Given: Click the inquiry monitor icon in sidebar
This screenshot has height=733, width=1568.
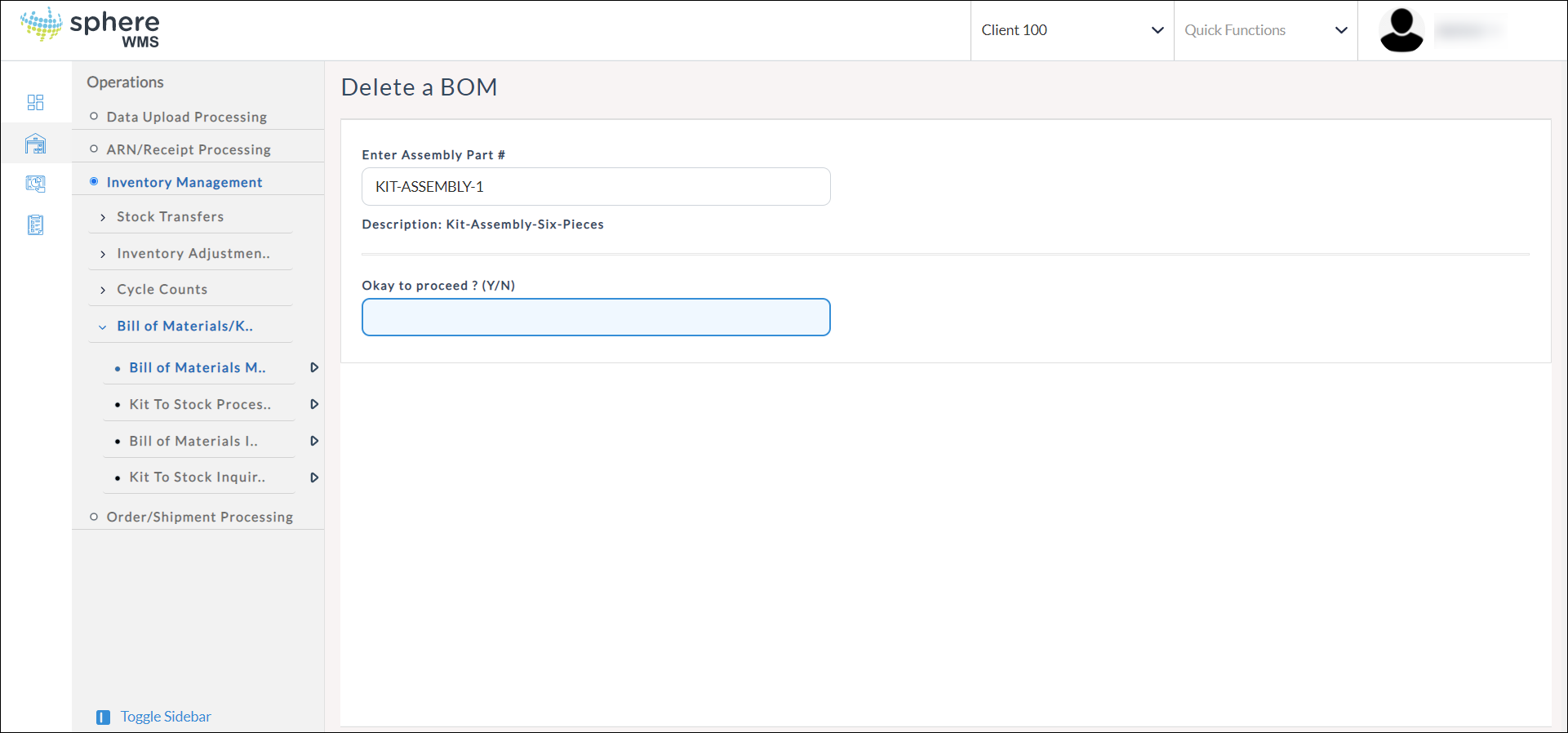Looking at the screenshot, I should pyautogui.click(x=35, y=184).
